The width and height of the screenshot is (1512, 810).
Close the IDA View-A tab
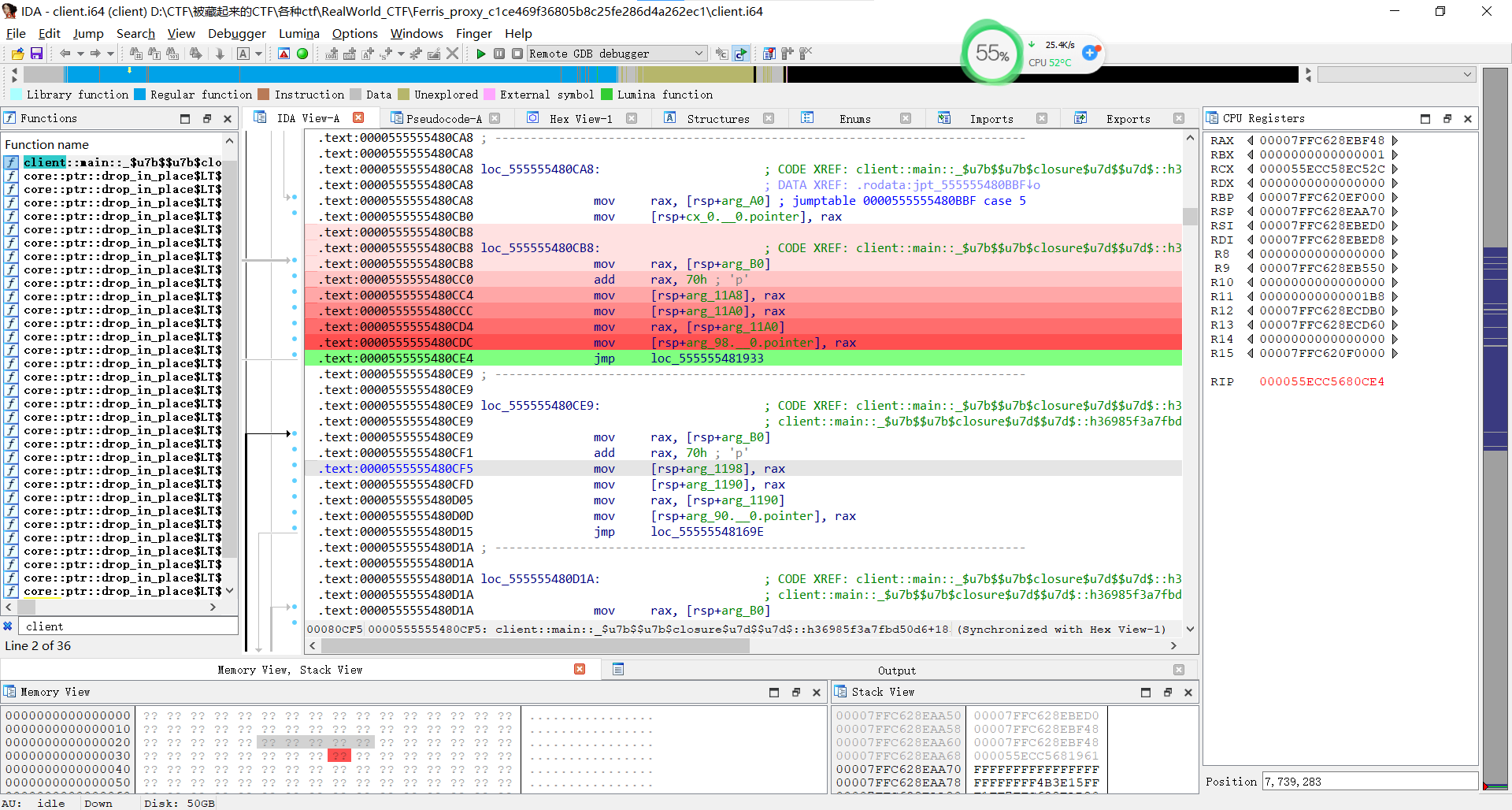[x=358, y=117]
